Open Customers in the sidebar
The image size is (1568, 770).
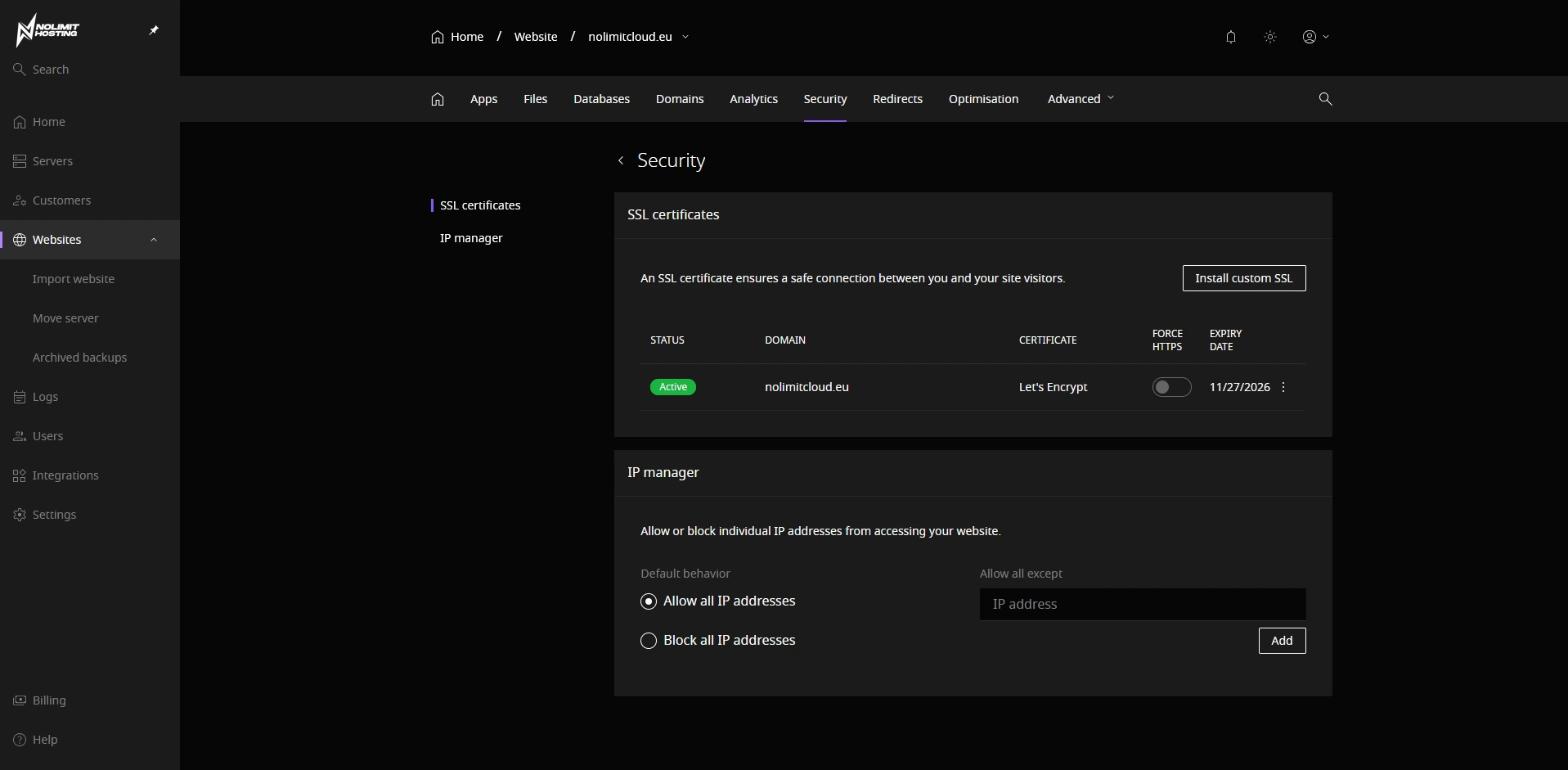(90, 200)
